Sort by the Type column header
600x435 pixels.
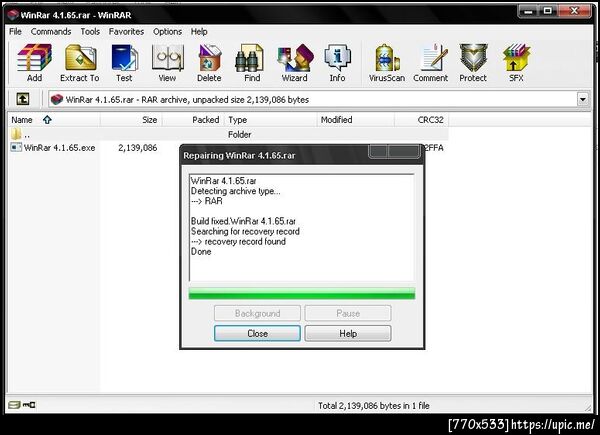tap(271, 120)
